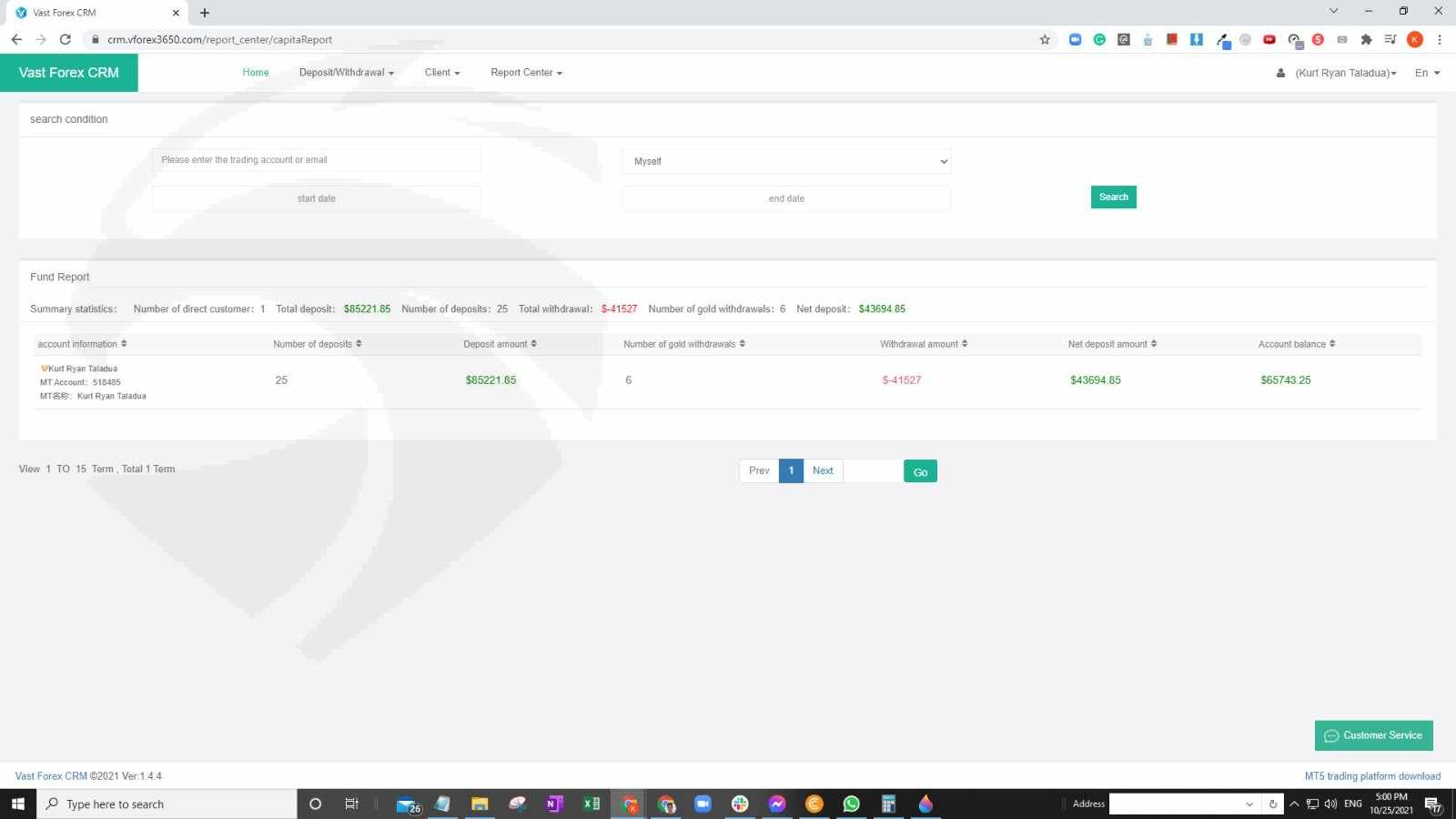Image resolution: width=1456 pixels, height=819 pixels.
Task: Close the Vast Forex CRM tab
Action: 176,13
